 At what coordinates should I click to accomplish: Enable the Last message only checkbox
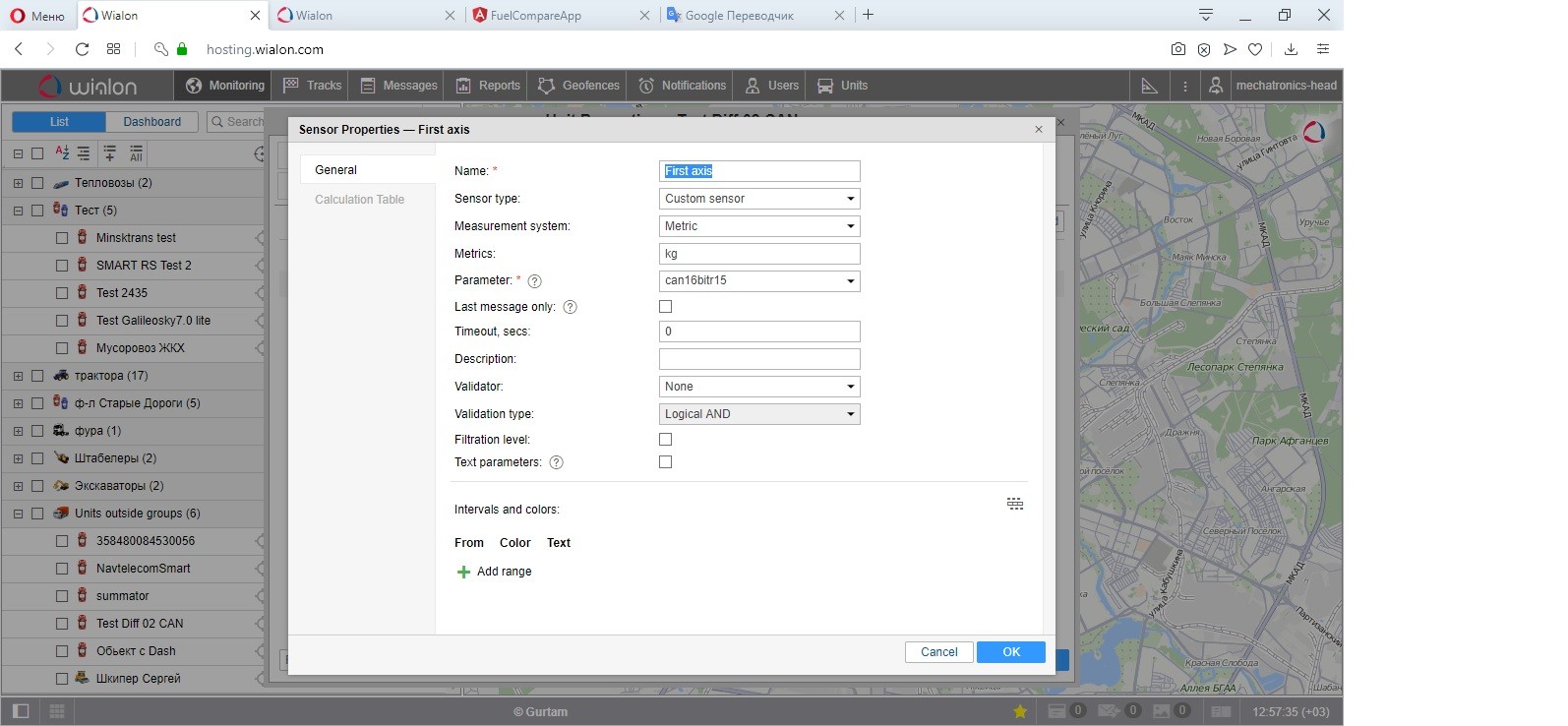click(666, 307)
